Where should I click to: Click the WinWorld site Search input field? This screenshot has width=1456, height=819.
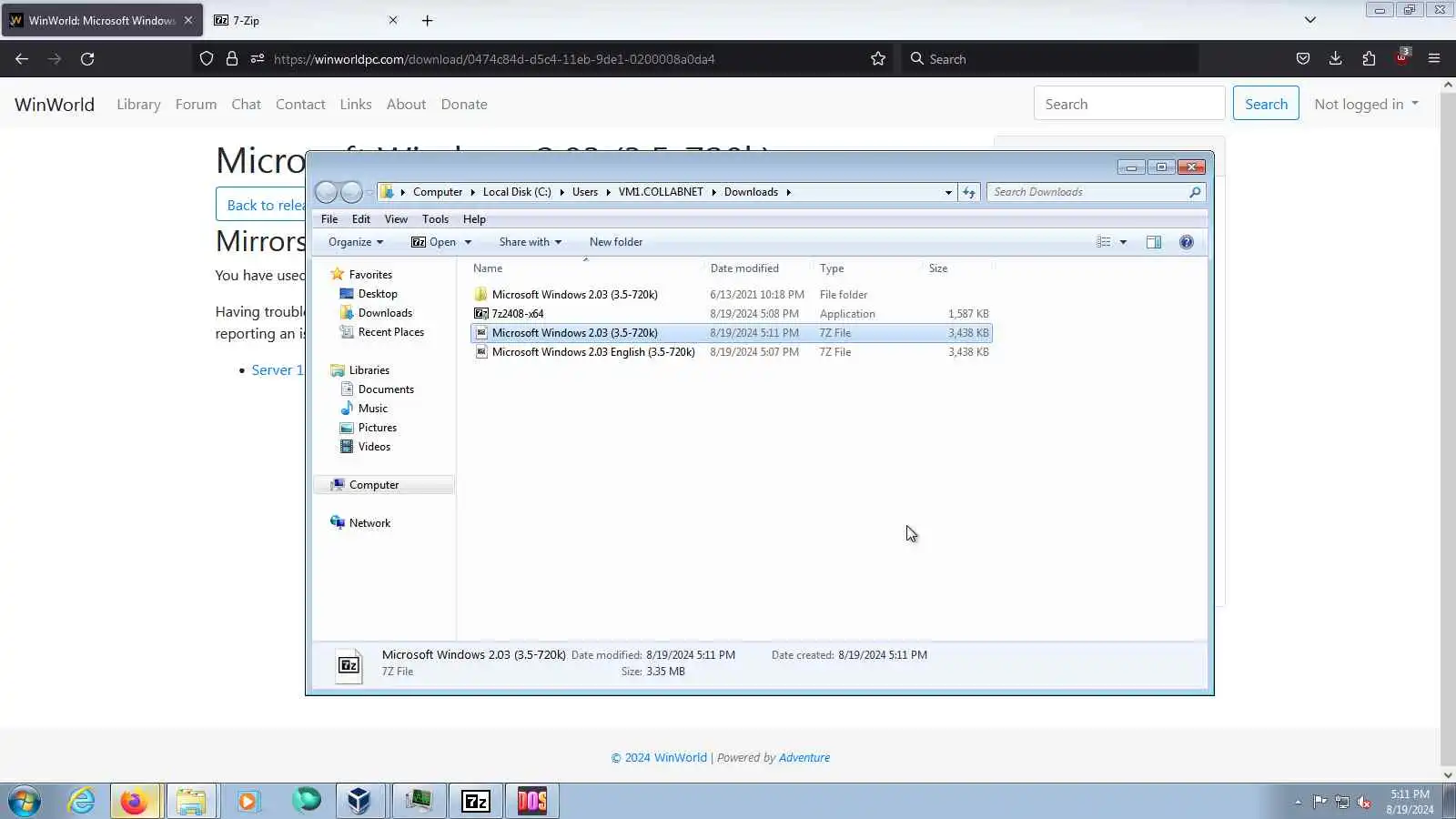(1129, 104)
